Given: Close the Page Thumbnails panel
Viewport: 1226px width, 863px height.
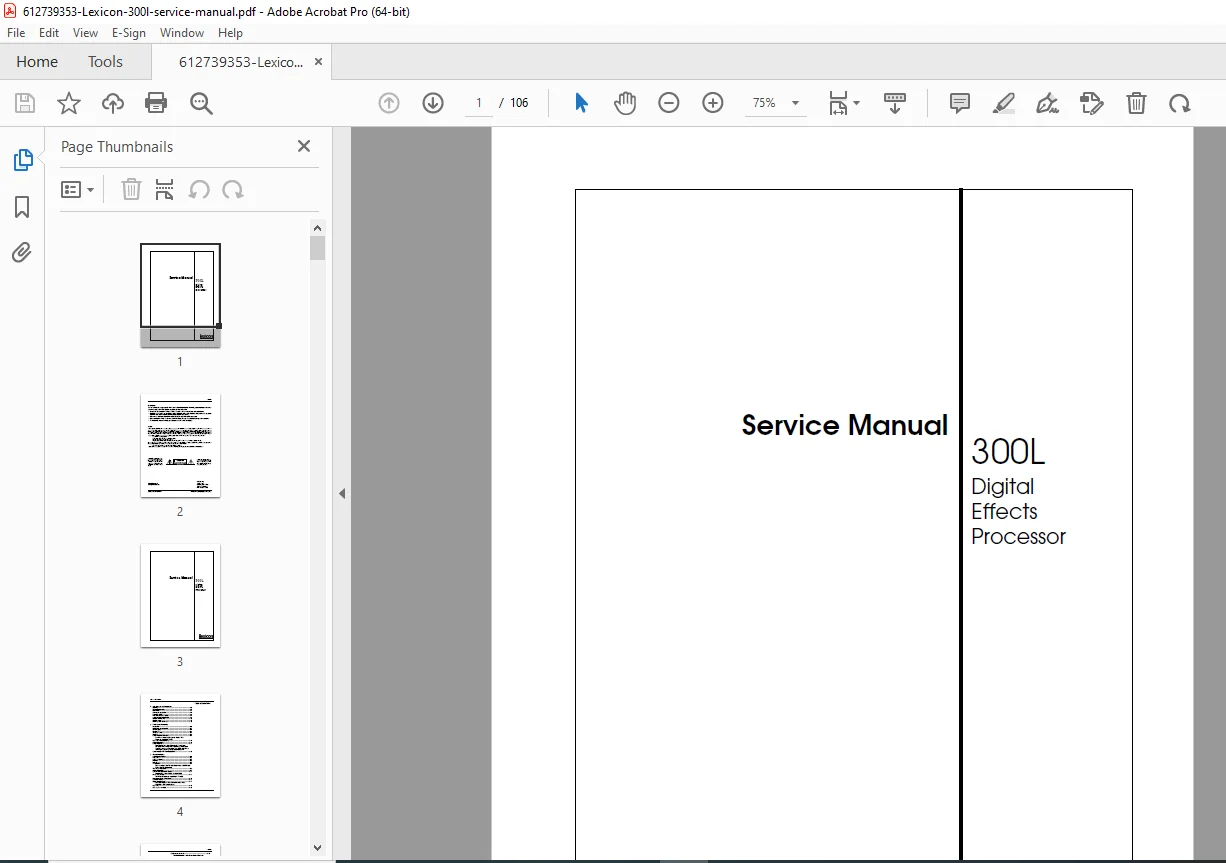Looking at the screenshot, I should (304, 146).
